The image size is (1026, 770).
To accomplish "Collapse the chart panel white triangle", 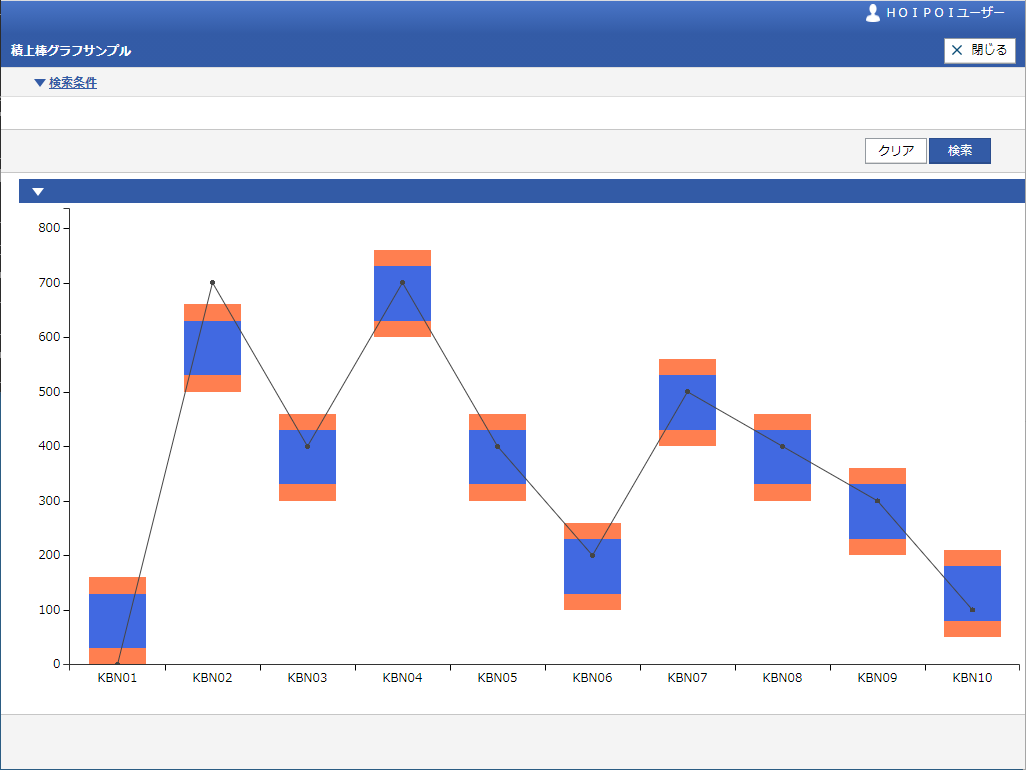I will coord(38,192).
